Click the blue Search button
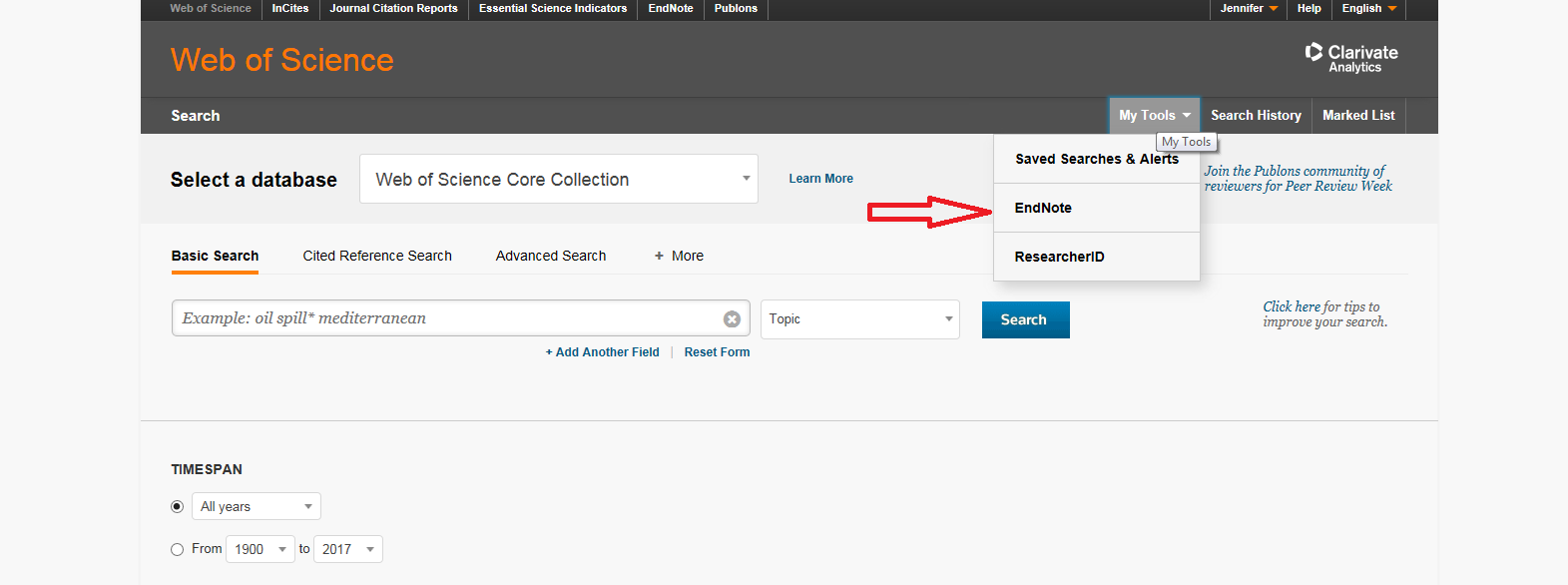 click(1025, 319)
